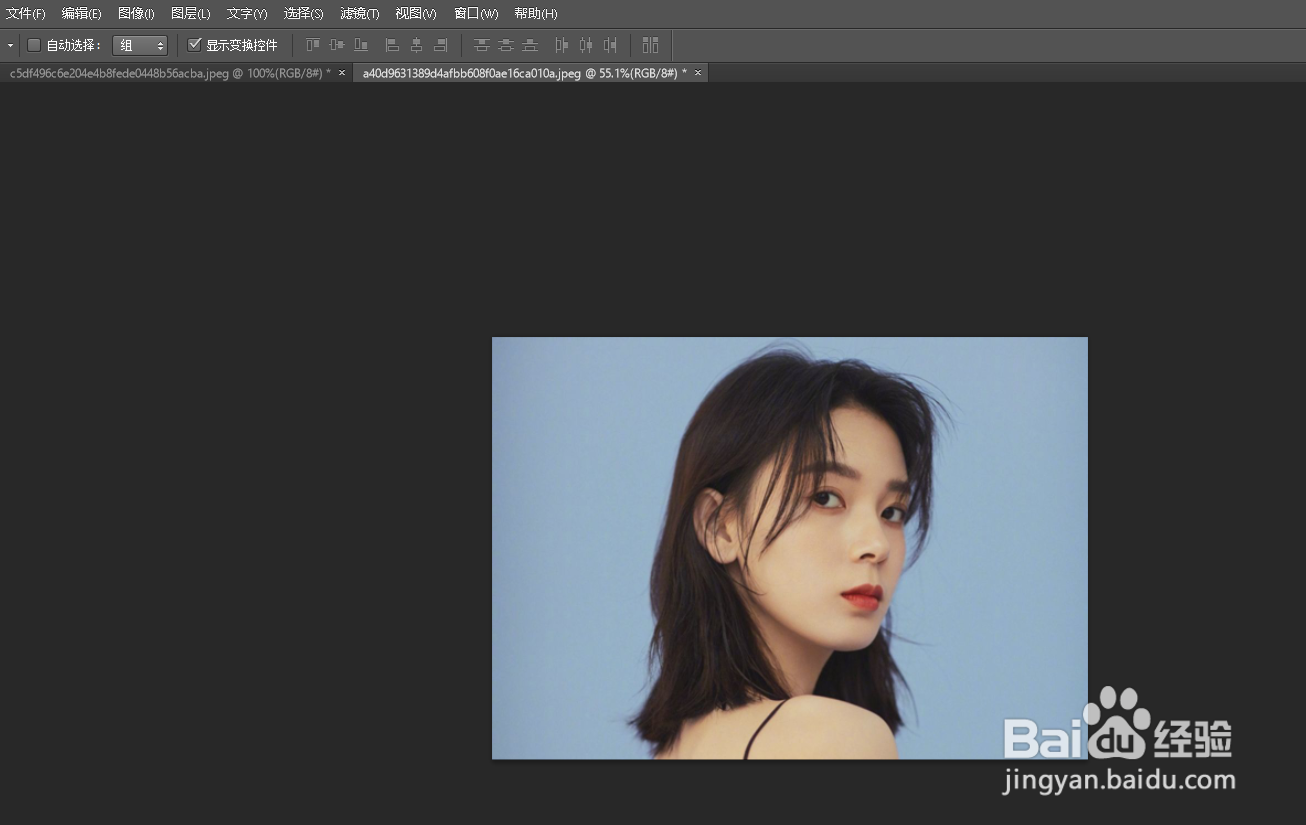This screenshot has width=1306, height=825.
Task: Open the 选择(S) menu
Action: (x=303, y=14)
